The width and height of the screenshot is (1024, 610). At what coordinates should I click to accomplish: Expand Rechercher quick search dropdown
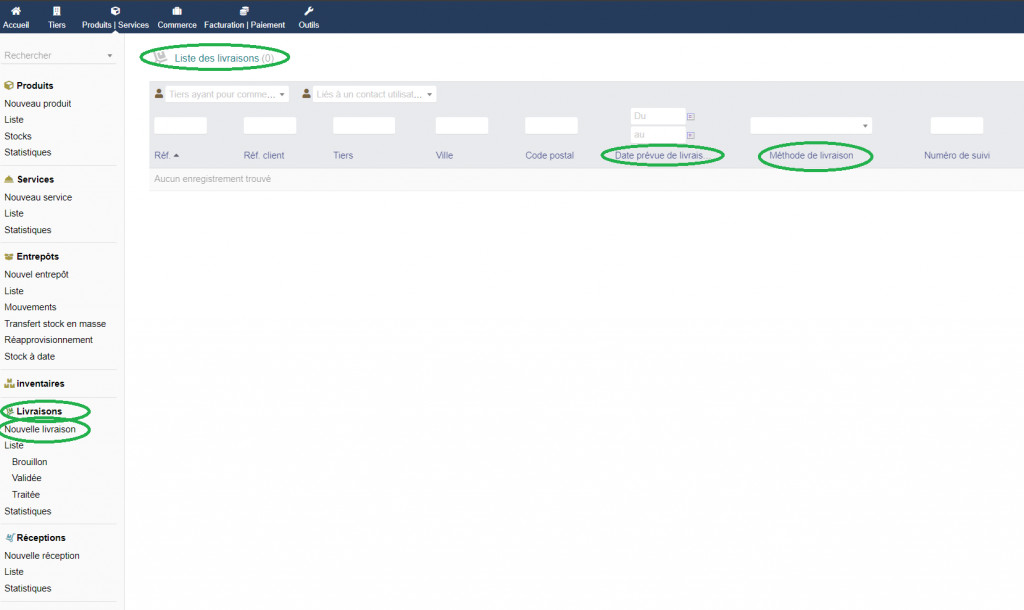click(110, 56)
